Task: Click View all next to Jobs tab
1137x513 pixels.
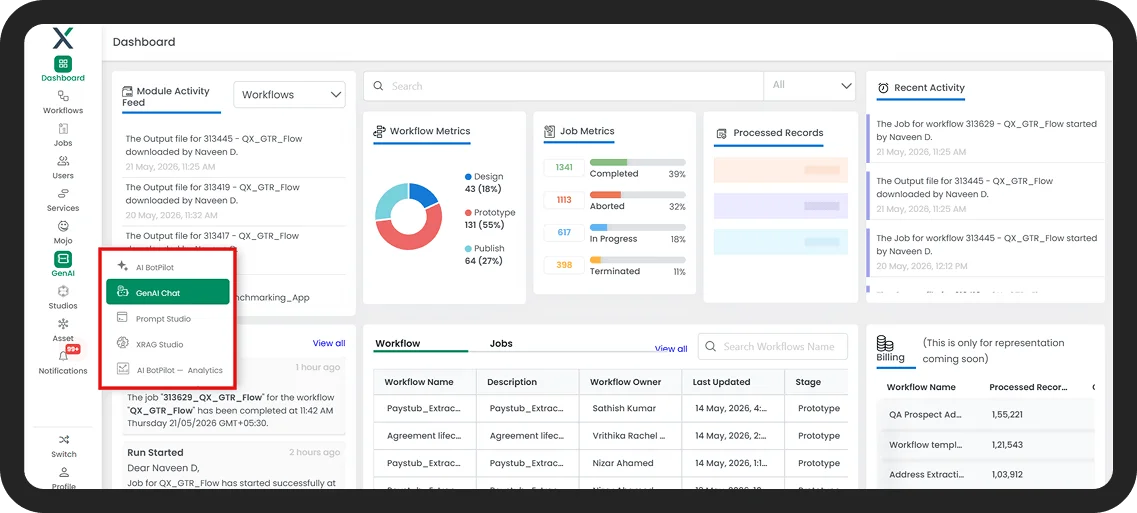Action: [x=671, y=349]
